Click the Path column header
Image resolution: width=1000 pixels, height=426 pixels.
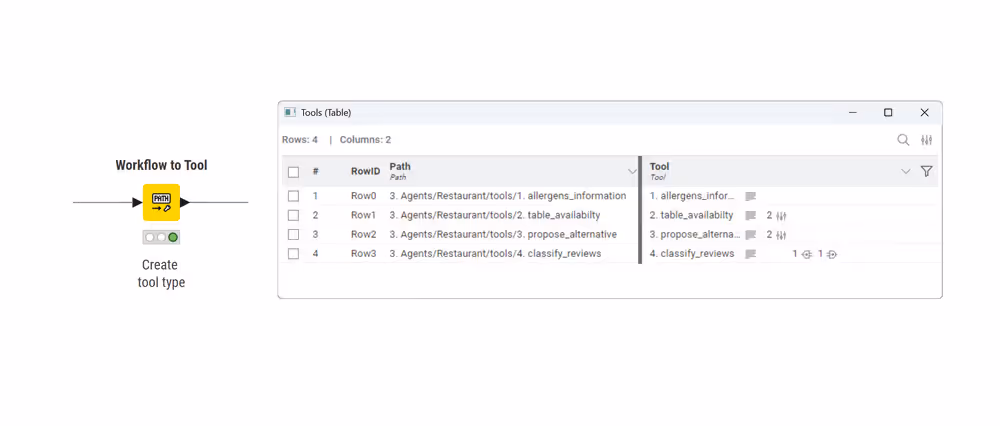tap(400, 171)
